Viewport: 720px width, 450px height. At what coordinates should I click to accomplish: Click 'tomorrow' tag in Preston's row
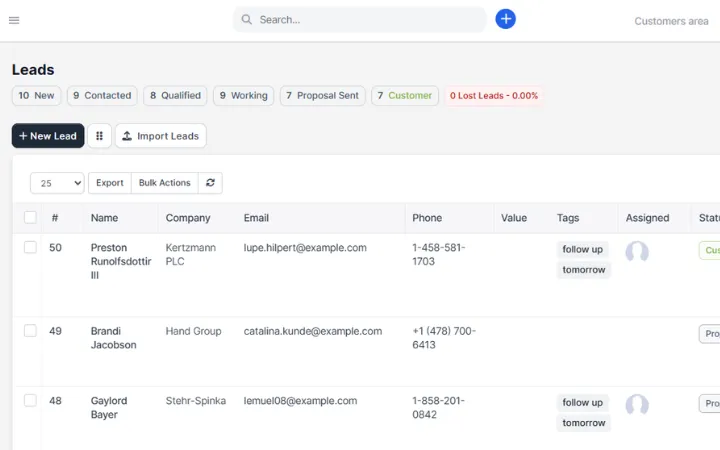[584, 270]
